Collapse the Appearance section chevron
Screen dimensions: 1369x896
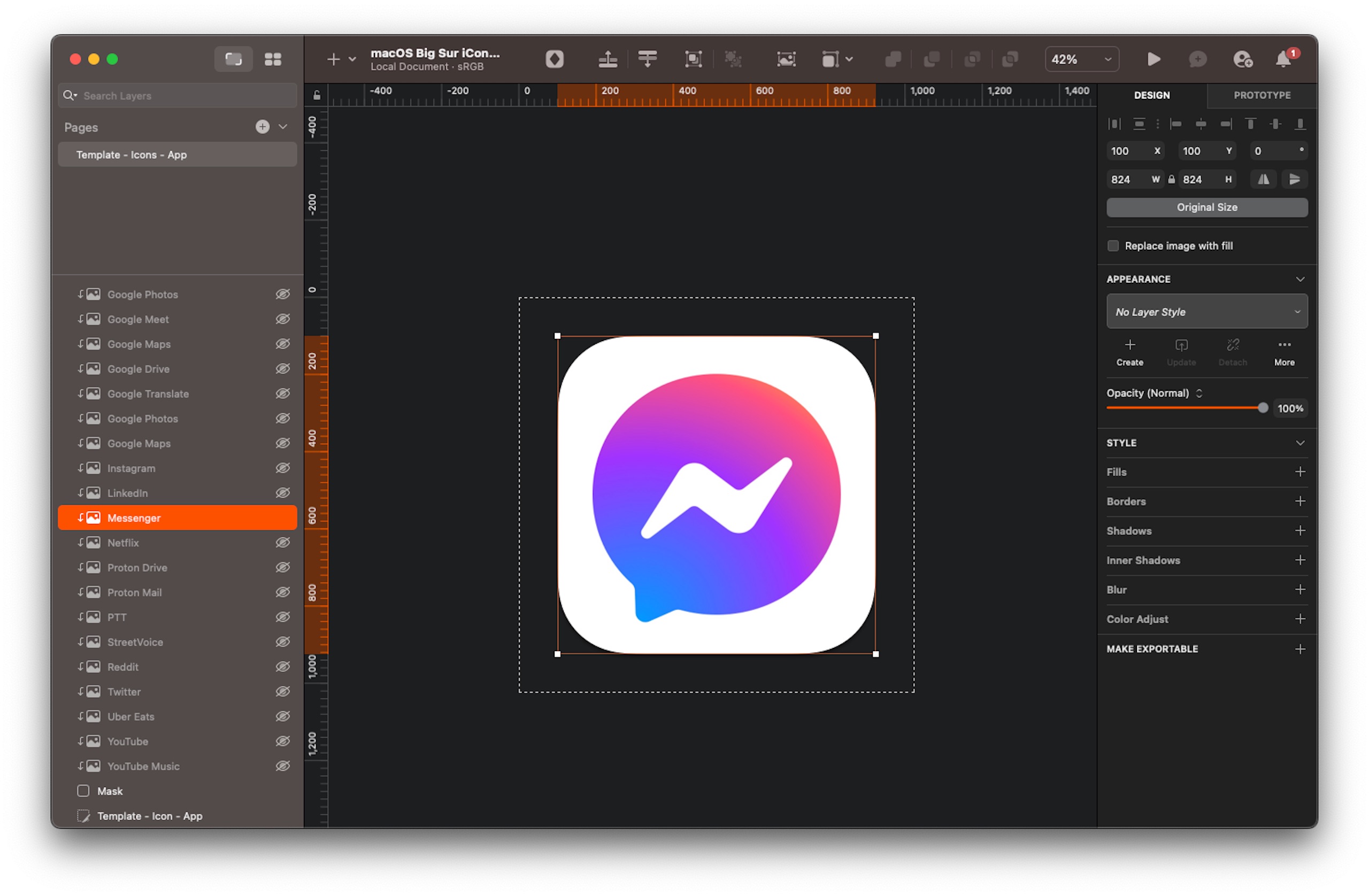[x=1300, y=280]
